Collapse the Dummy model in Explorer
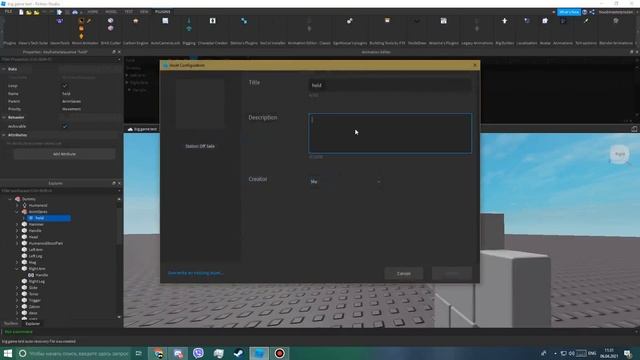The width and height of the screenshot is (640, 360). click(x=10, y=199)
